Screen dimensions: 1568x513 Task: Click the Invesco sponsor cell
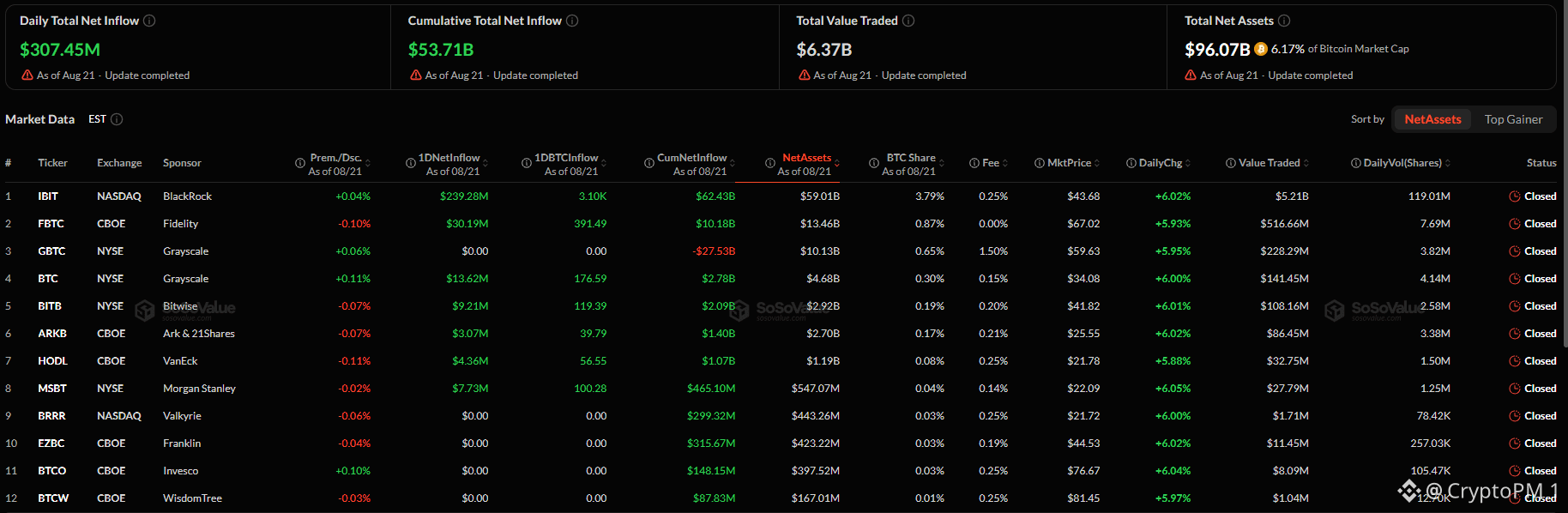tap(180, 471)
